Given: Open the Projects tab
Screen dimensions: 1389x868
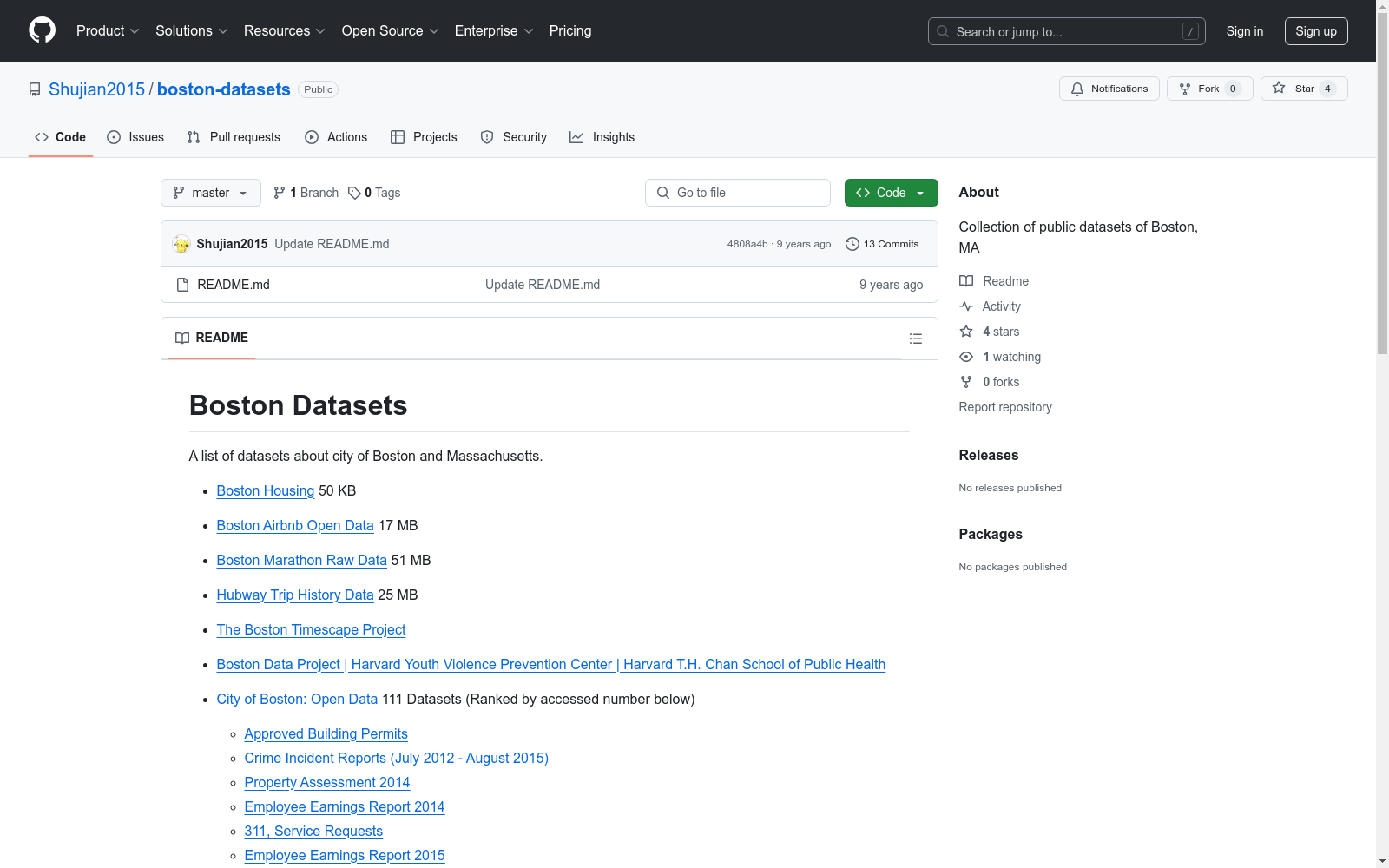Looking at the screenshot, I should click(x=424, y=137).
